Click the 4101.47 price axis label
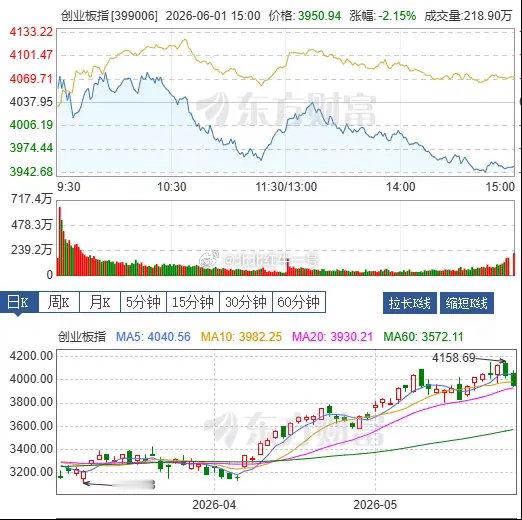522x520 pixels. pyautogui.click(x=31, y=55)
